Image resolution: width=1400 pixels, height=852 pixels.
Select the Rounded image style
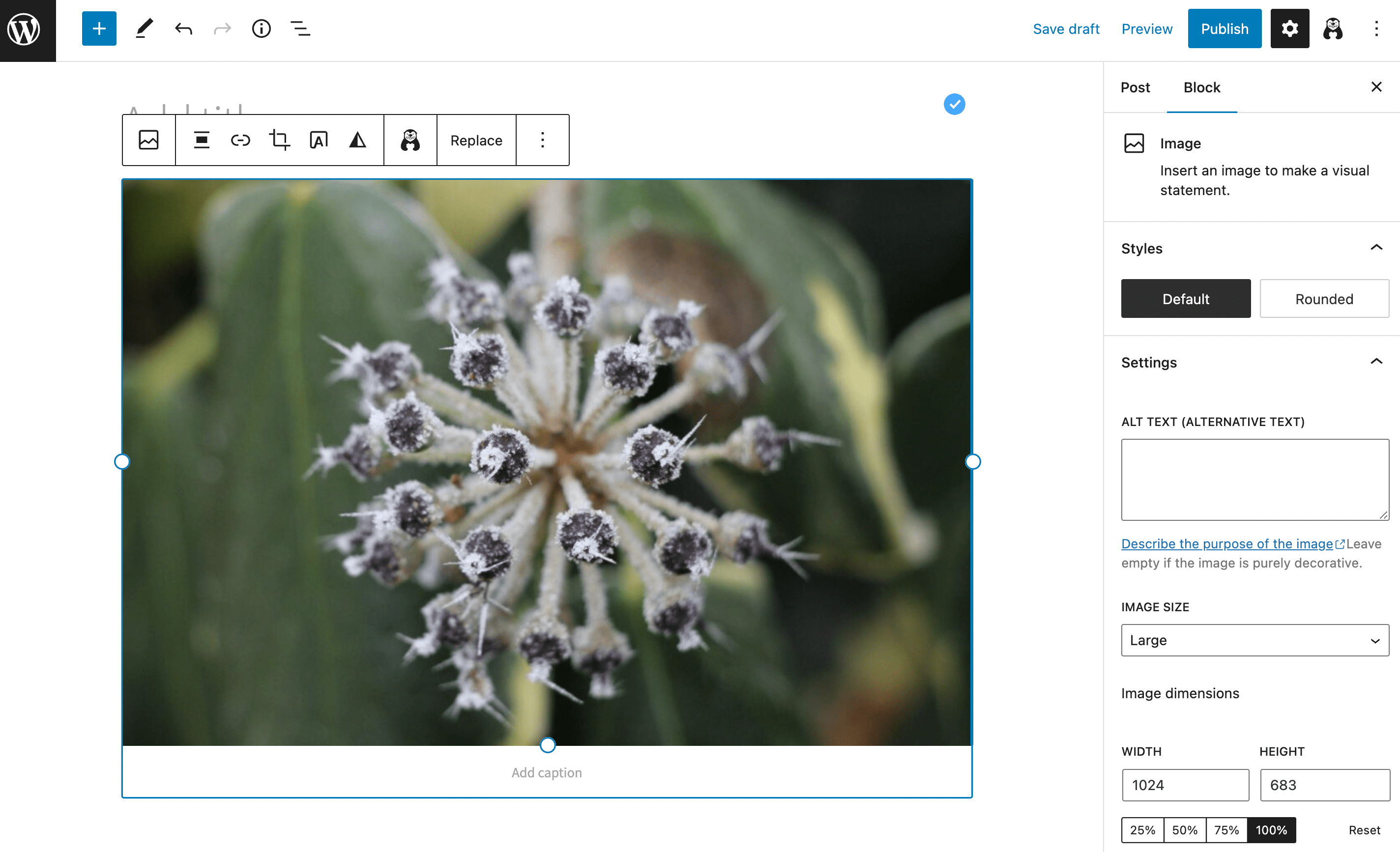coord(1324,298)
